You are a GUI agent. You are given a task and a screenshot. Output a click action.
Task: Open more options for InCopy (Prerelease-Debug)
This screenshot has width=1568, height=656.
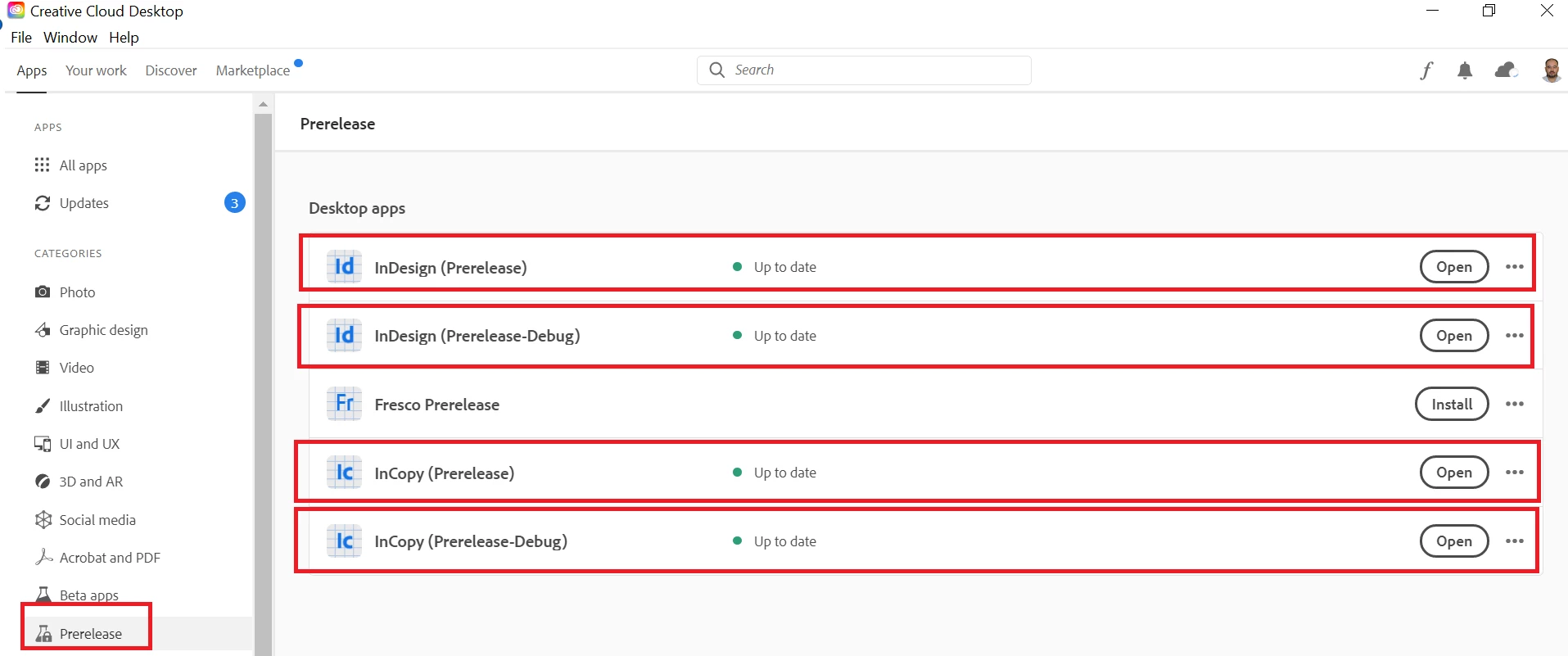(1515, 541)
